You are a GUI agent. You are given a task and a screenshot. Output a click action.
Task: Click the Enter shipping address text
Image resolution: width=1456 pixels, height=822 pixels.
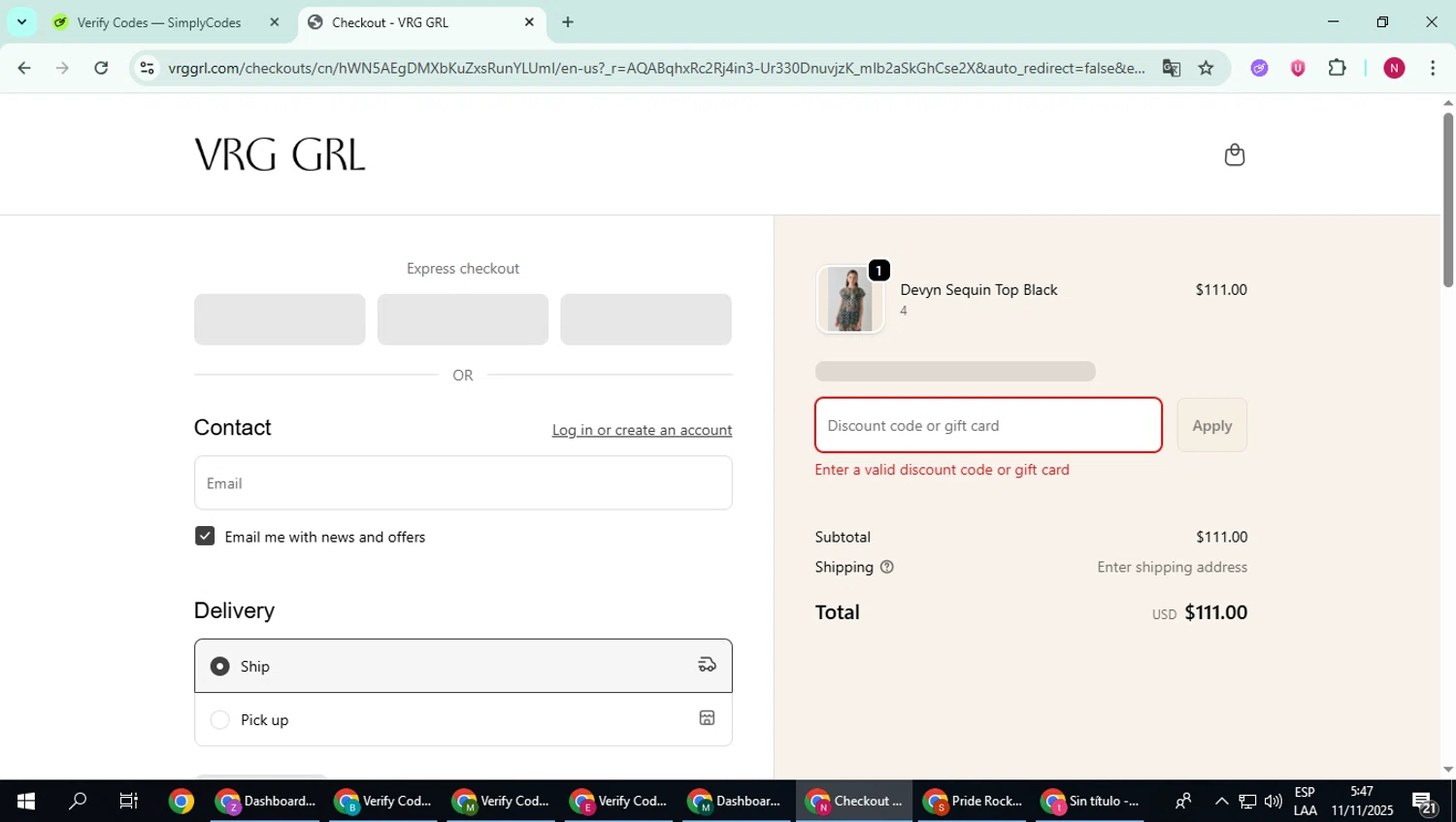(1172, 567)
